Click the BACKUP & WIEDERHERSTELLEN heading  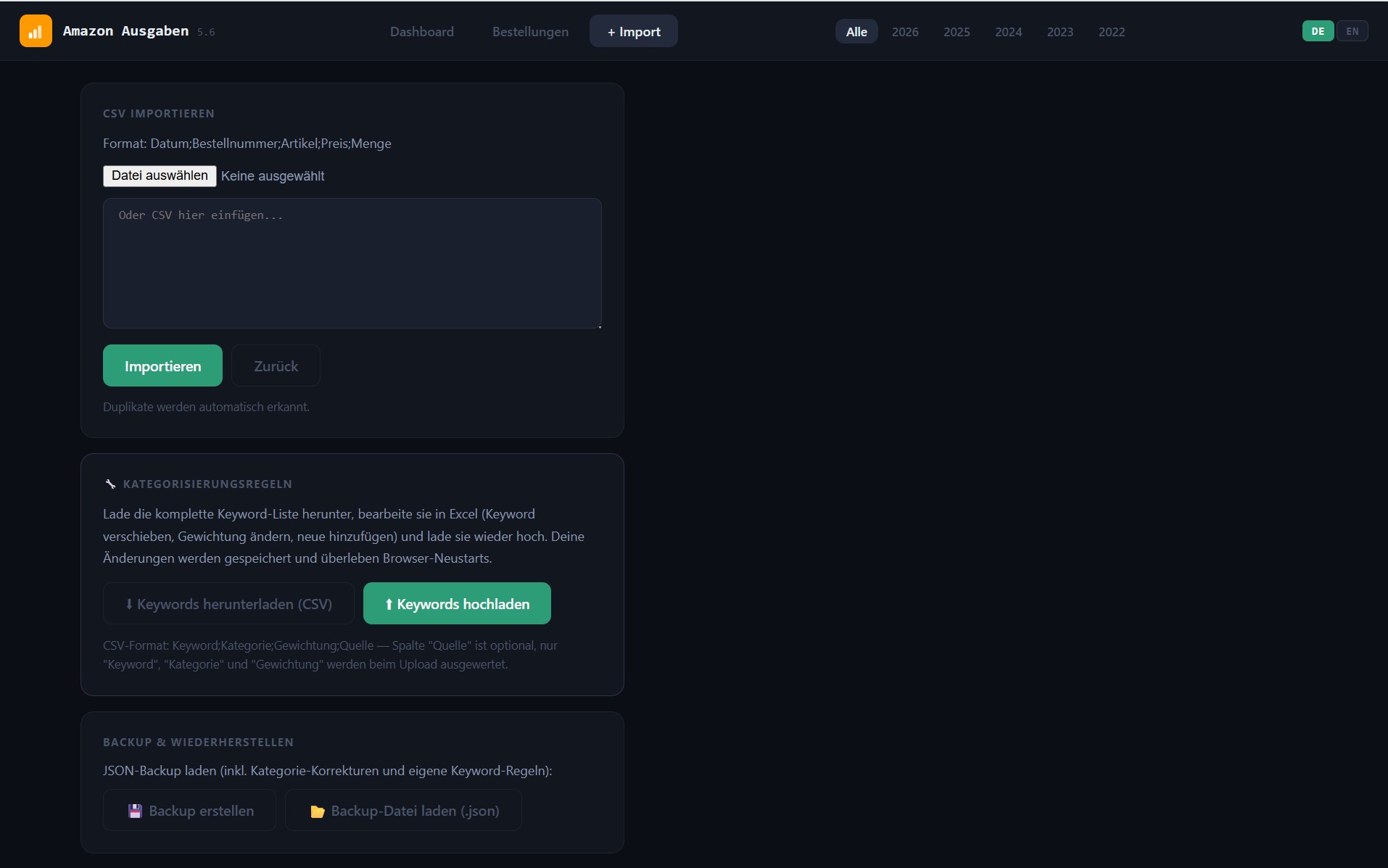(198, 743)
